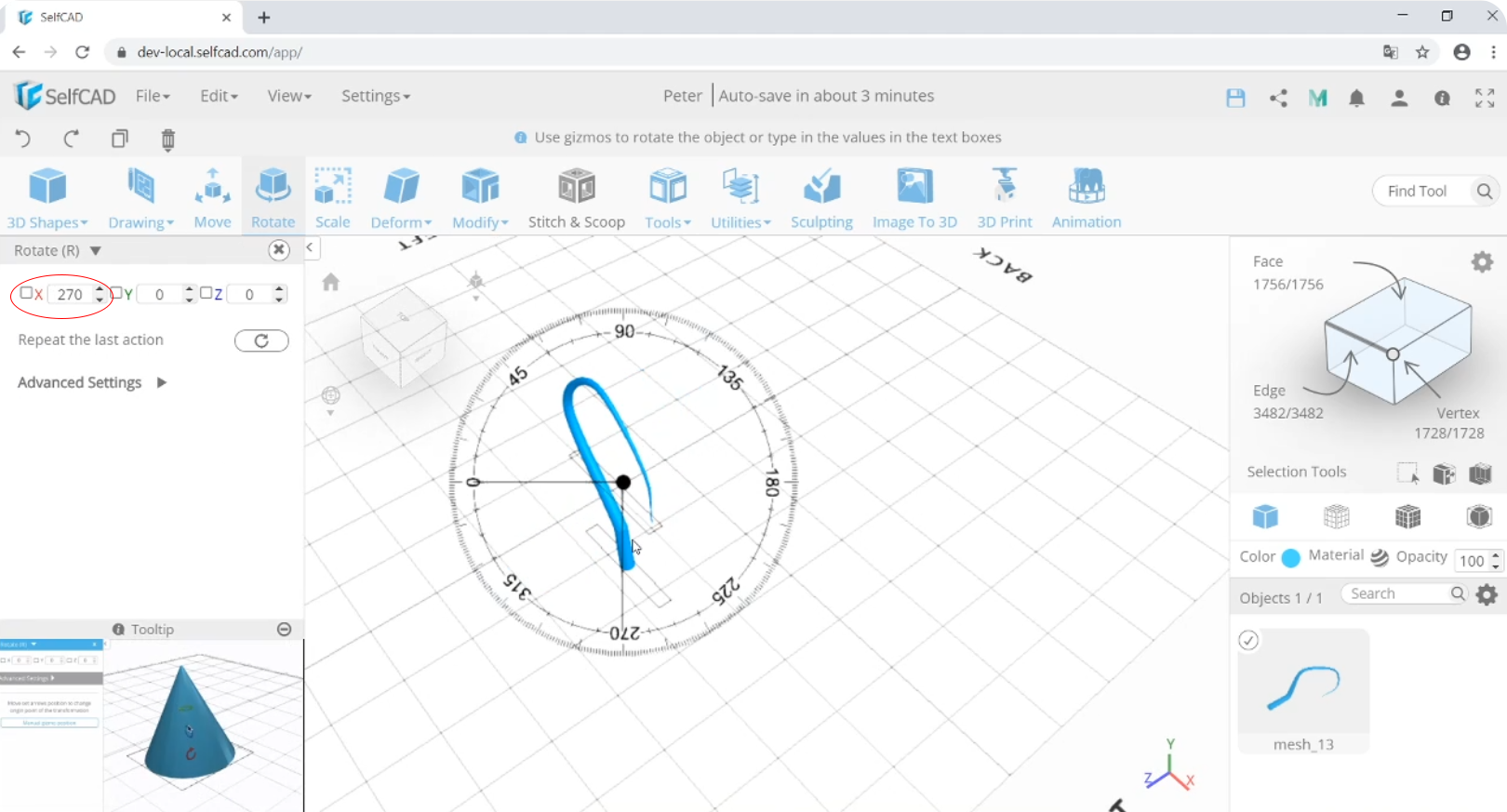
Task: Click the info icon in header
Action: (x=1442, y=98)
